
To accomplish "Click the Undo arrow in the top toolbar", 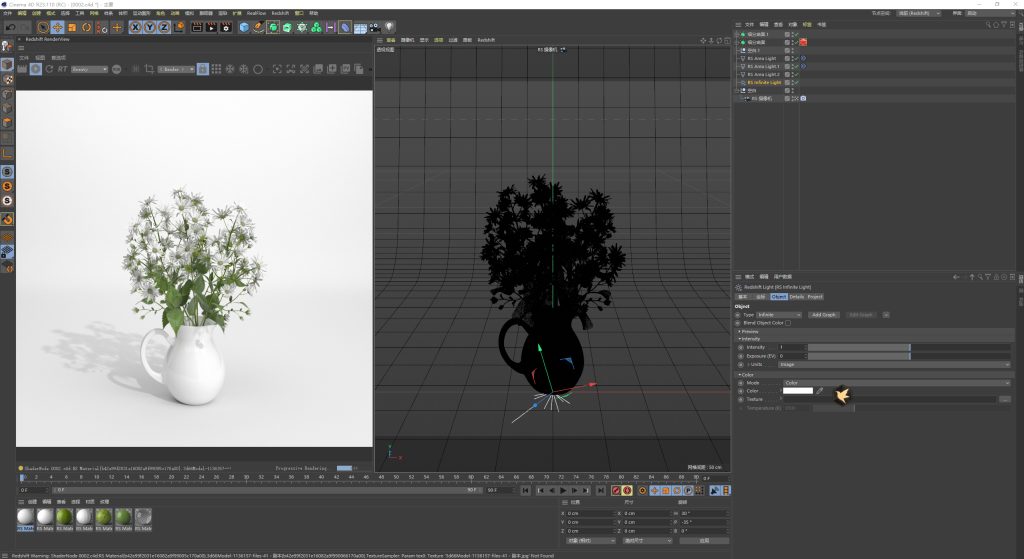I will [x=11, y=27].
